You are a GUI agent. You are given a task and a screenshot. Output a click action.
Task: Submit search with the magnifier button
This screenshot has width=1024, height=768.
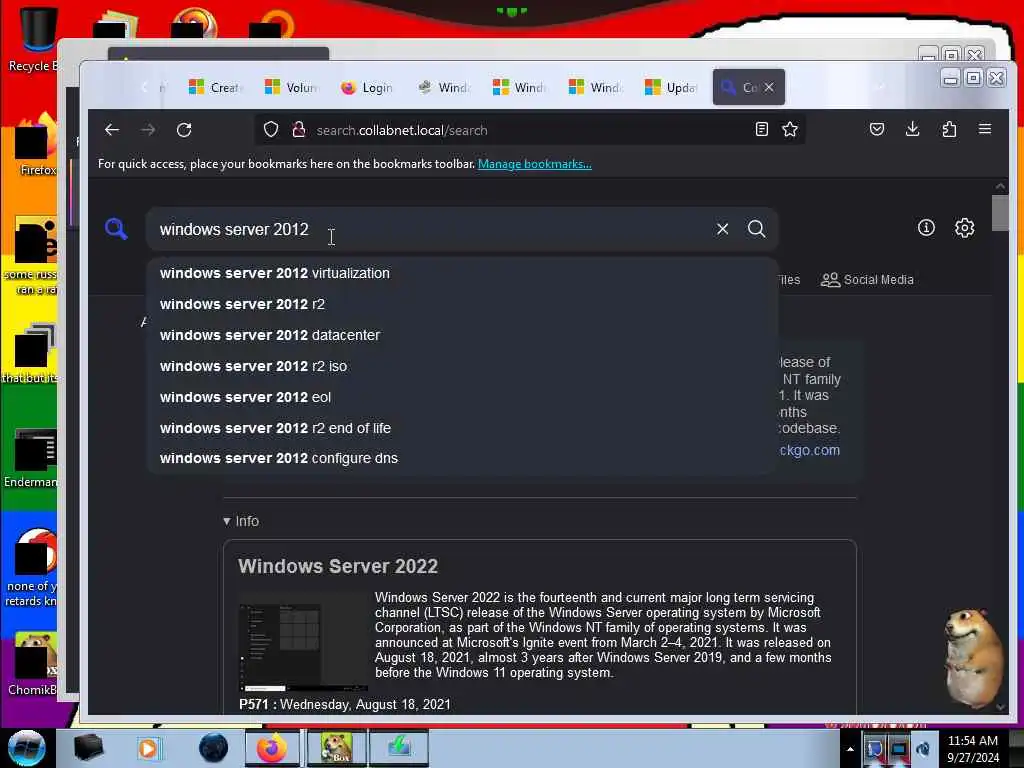tap(756, 229)
